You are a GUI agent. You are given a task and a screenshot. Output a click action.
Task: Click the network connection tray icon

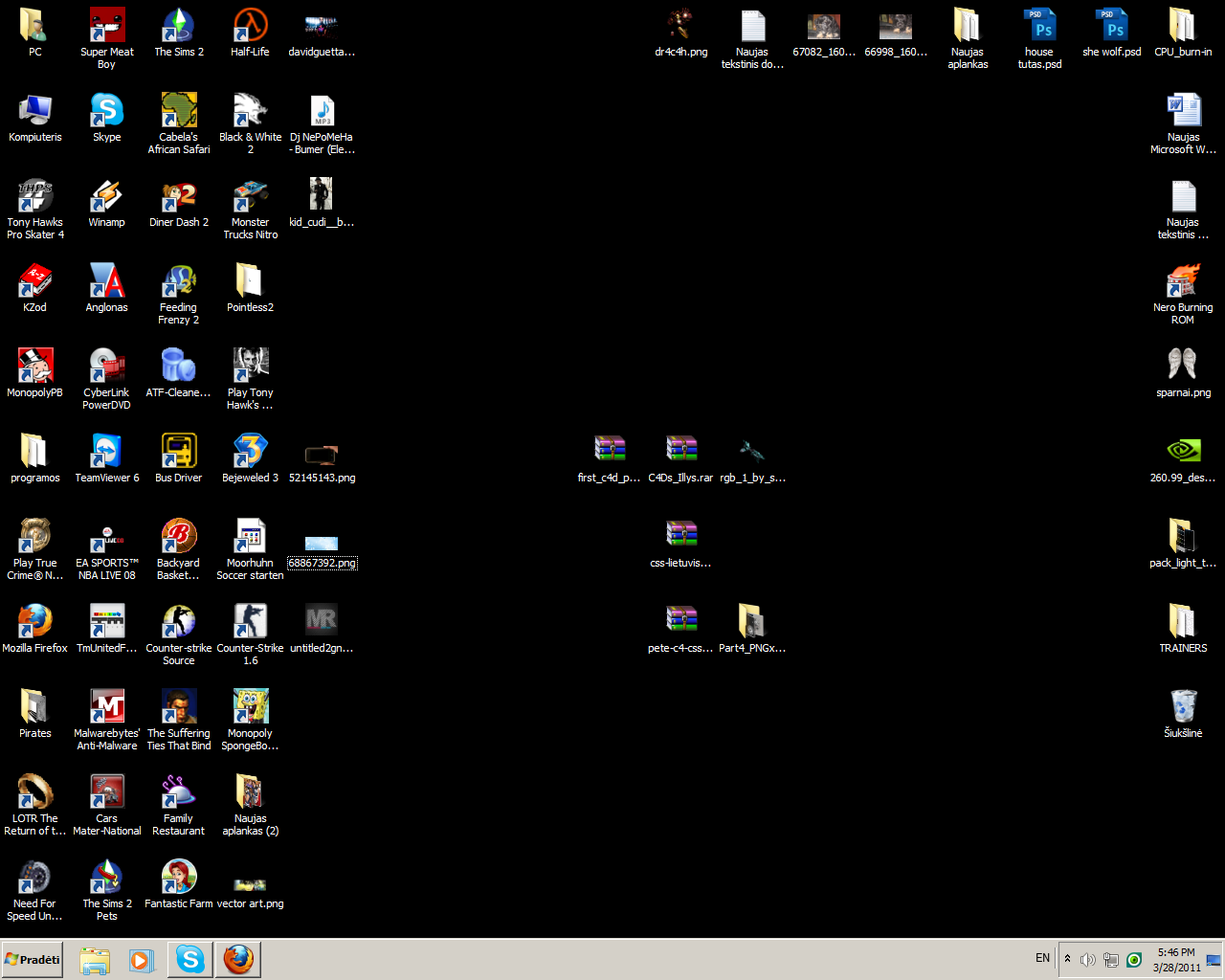coord(1111,960)
